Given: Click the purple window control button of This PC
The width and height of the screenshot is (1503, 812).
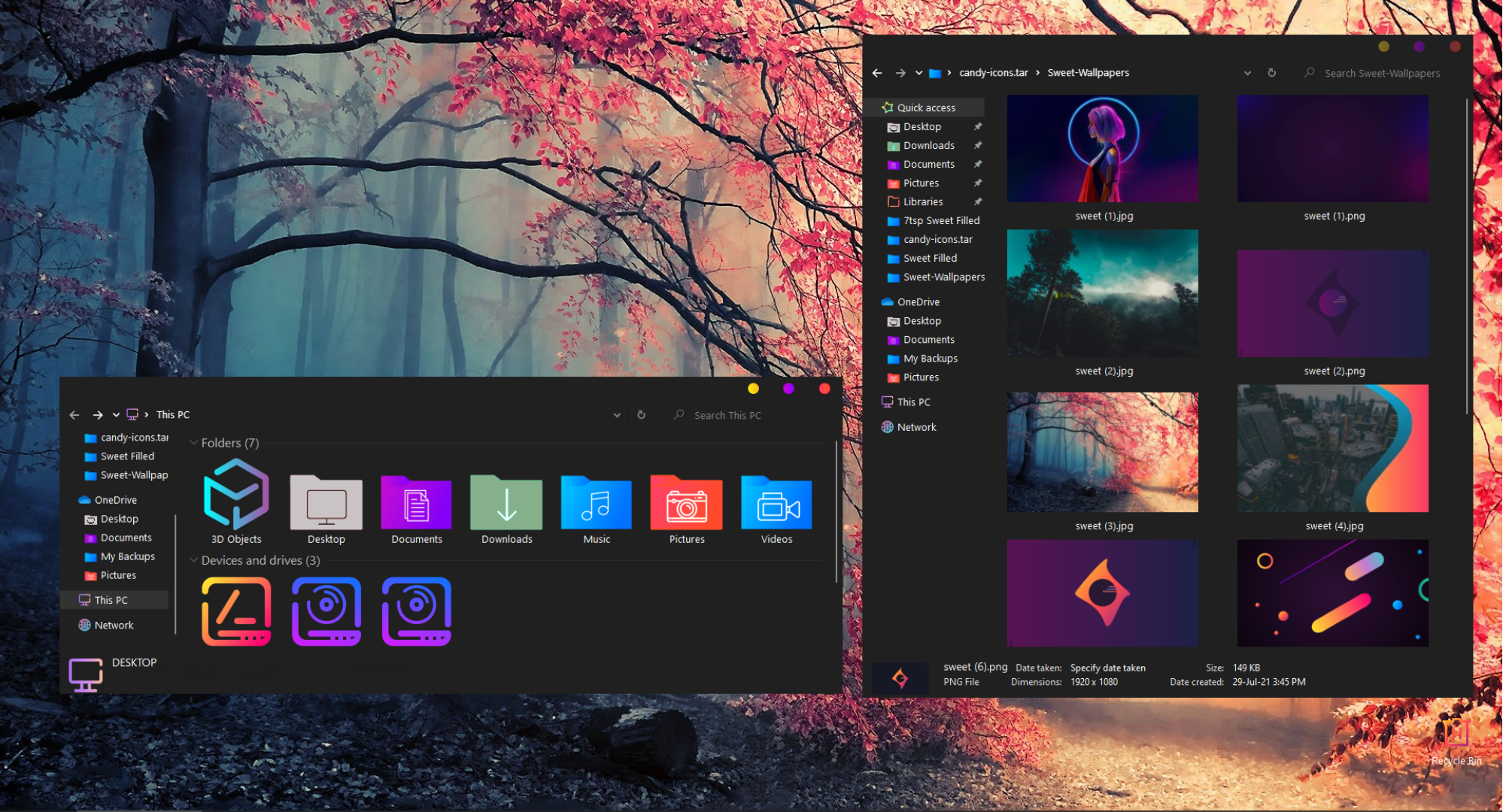Looking at the screenshot, I should [x=788, y=389].
